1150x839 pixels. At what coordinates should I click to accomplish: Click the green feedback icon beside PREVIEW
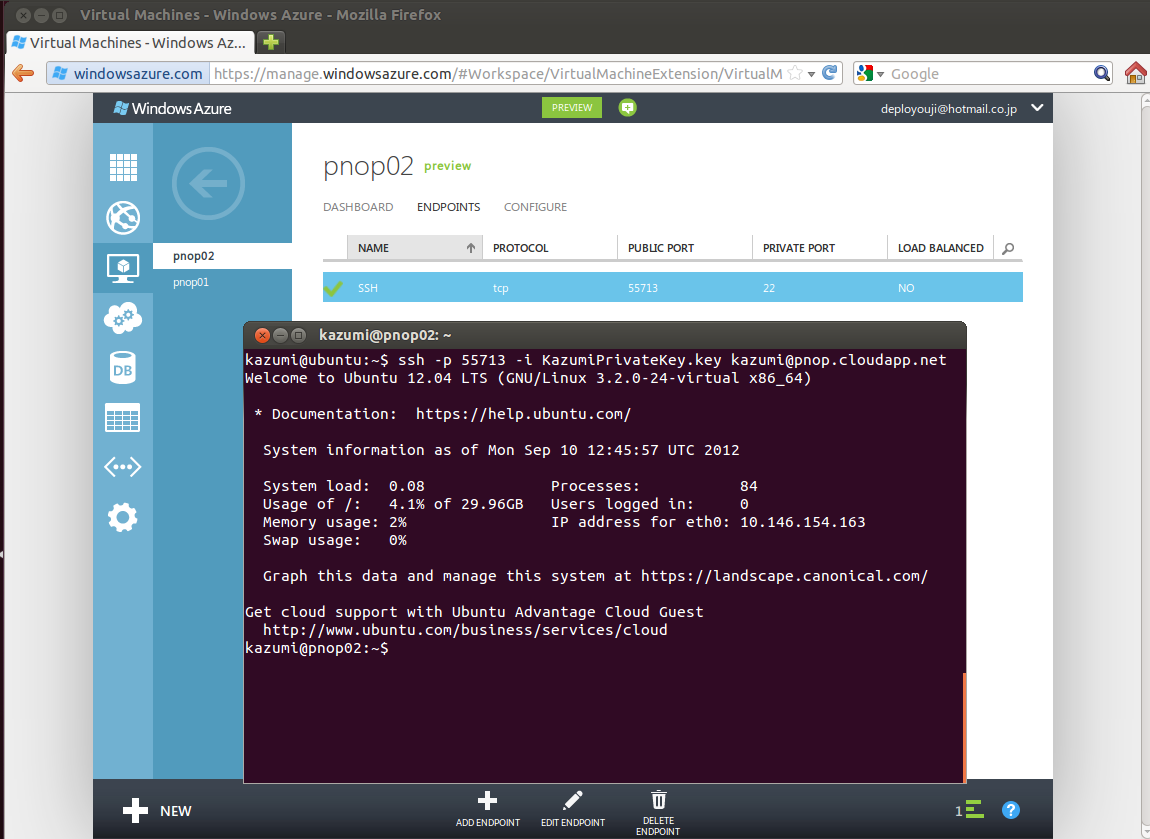pos(627,108)
